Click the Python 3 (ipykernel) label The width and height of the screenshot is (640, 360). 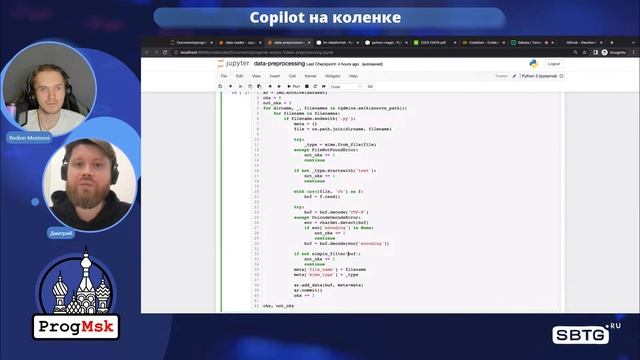(539, 76)
